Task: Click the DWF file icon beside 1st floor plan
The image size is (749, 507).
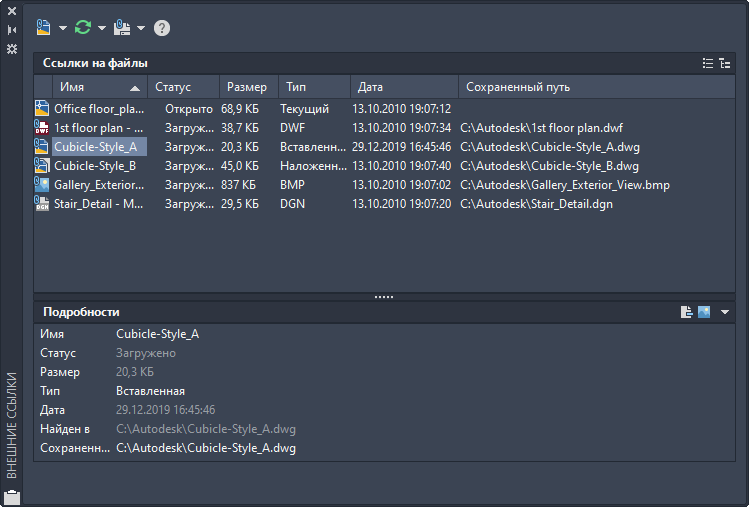Action: [42, 128]
